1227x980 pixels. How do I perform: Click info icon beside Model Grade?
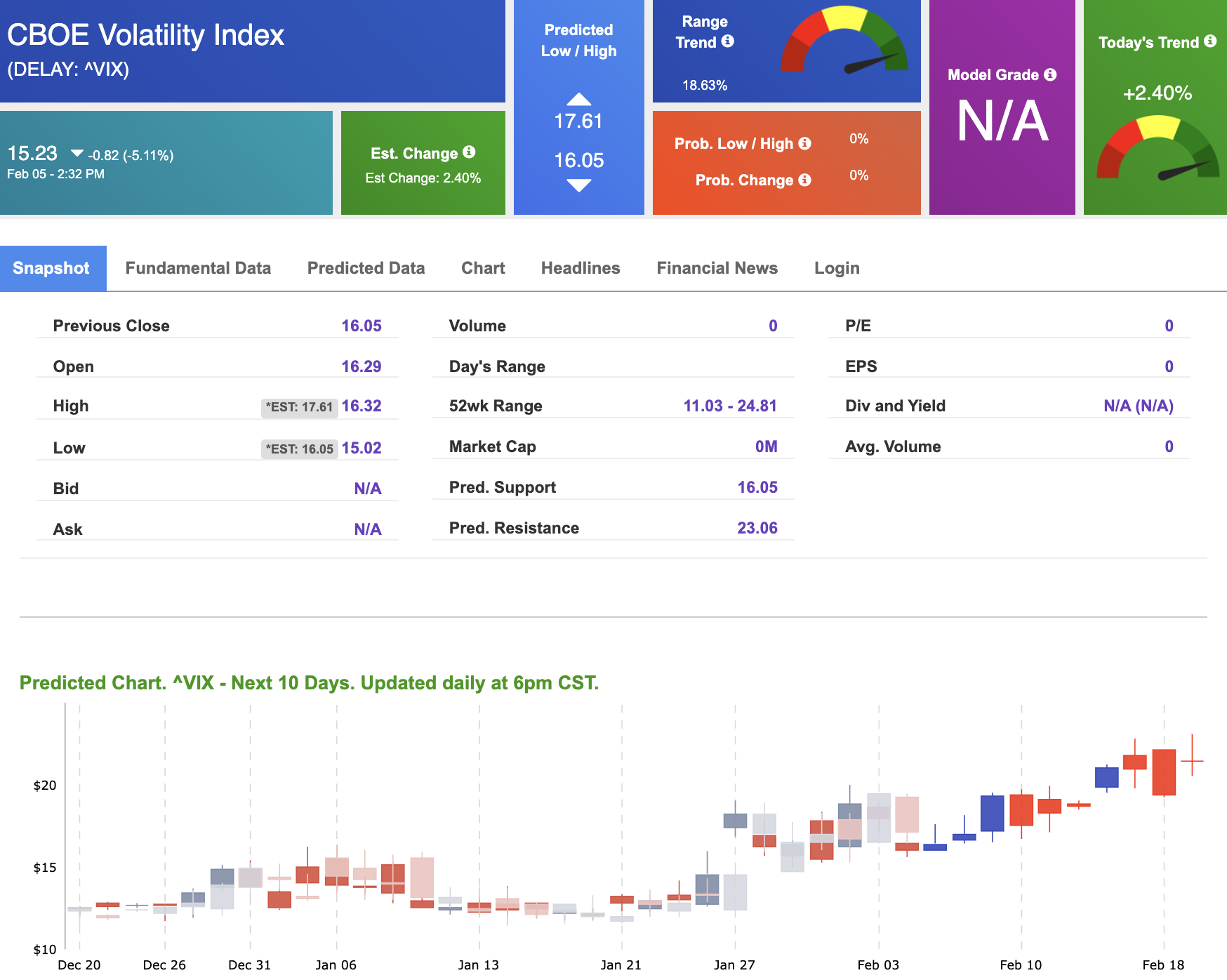point(1050,74)
